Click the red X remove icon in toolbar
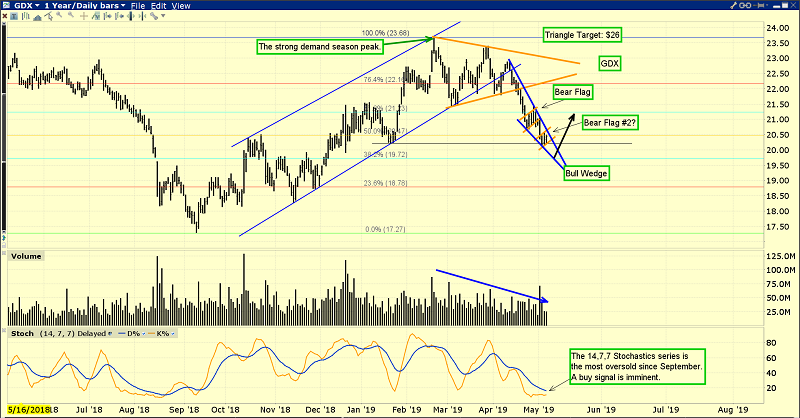 click(5, 16)
